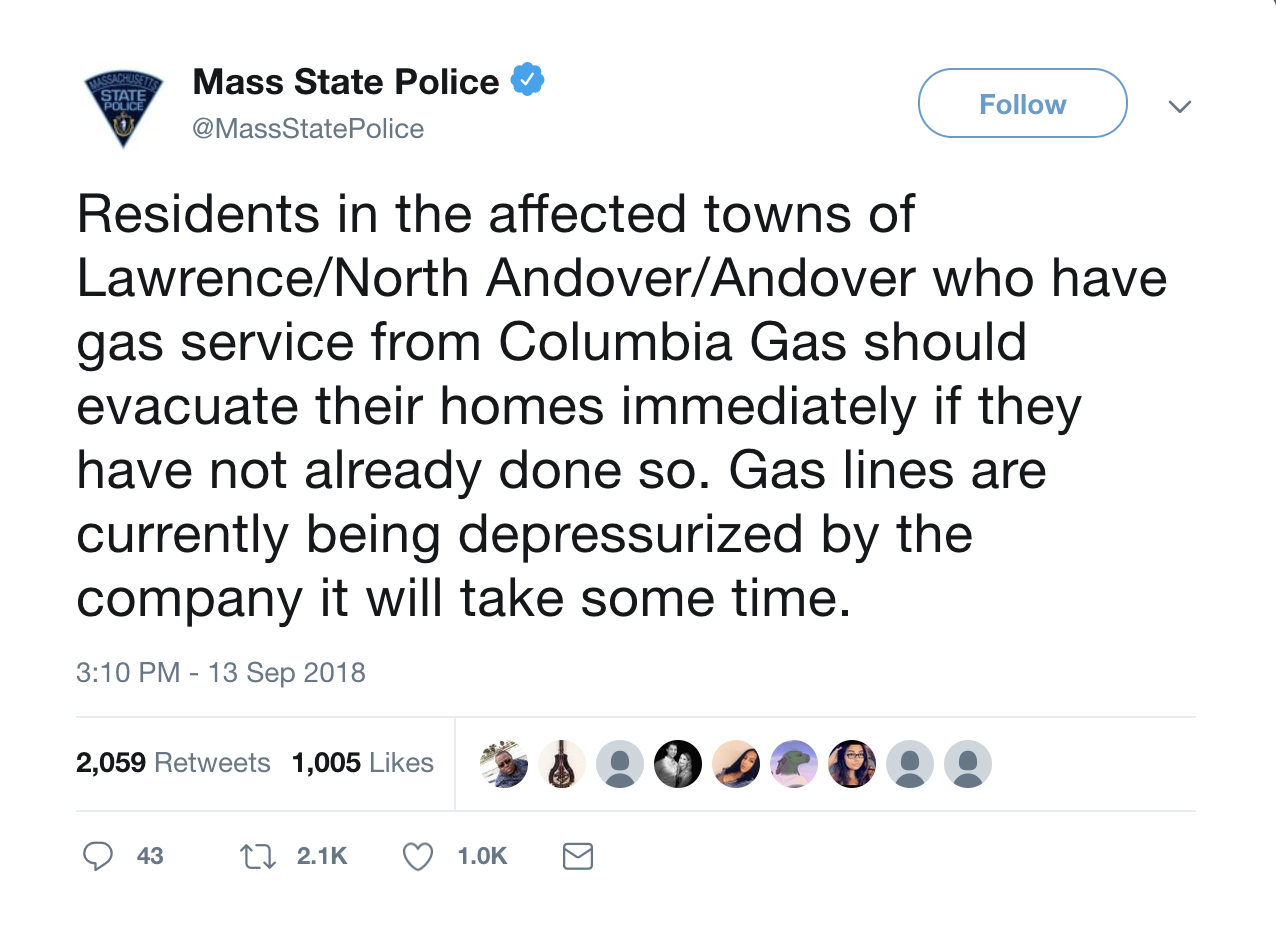Open liker avatar of woman wearing glasses
Screen dimensions: 1276x930
point(852,764)
